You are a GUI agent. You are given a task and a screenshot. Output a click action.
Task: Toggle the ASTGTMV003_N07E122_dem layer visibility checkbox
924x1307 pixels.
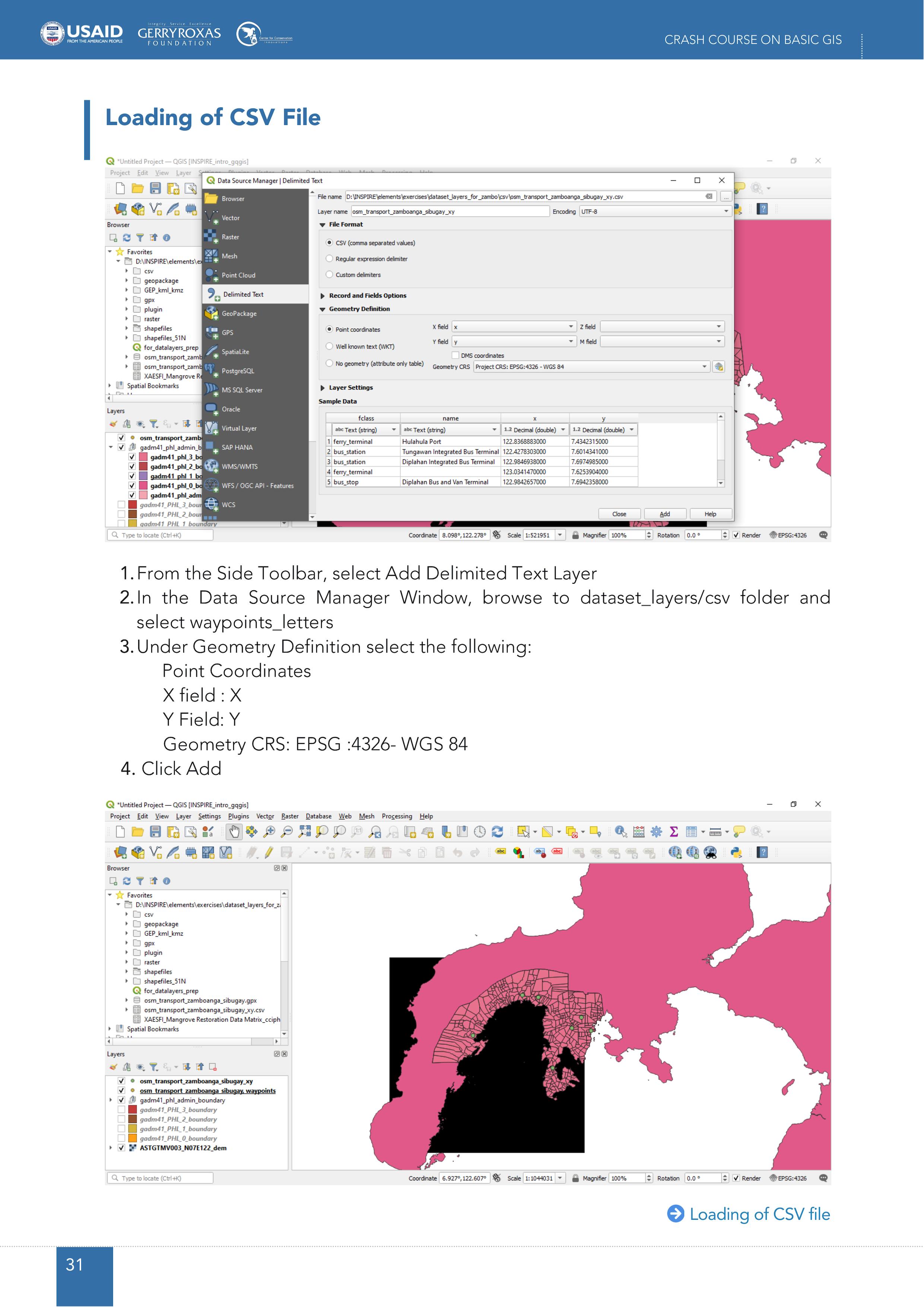coord(121,1148)
